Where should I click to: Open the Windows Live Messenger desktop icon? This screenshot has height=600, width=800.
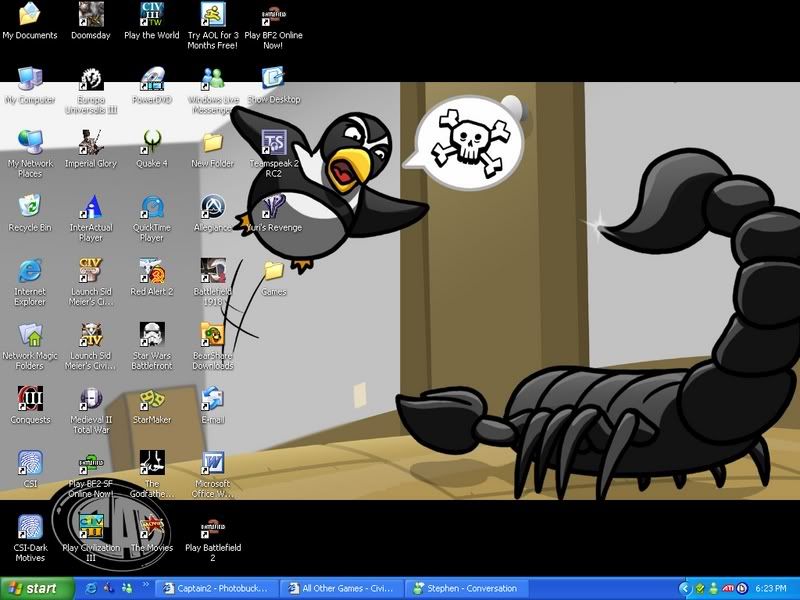pos(213,91)
